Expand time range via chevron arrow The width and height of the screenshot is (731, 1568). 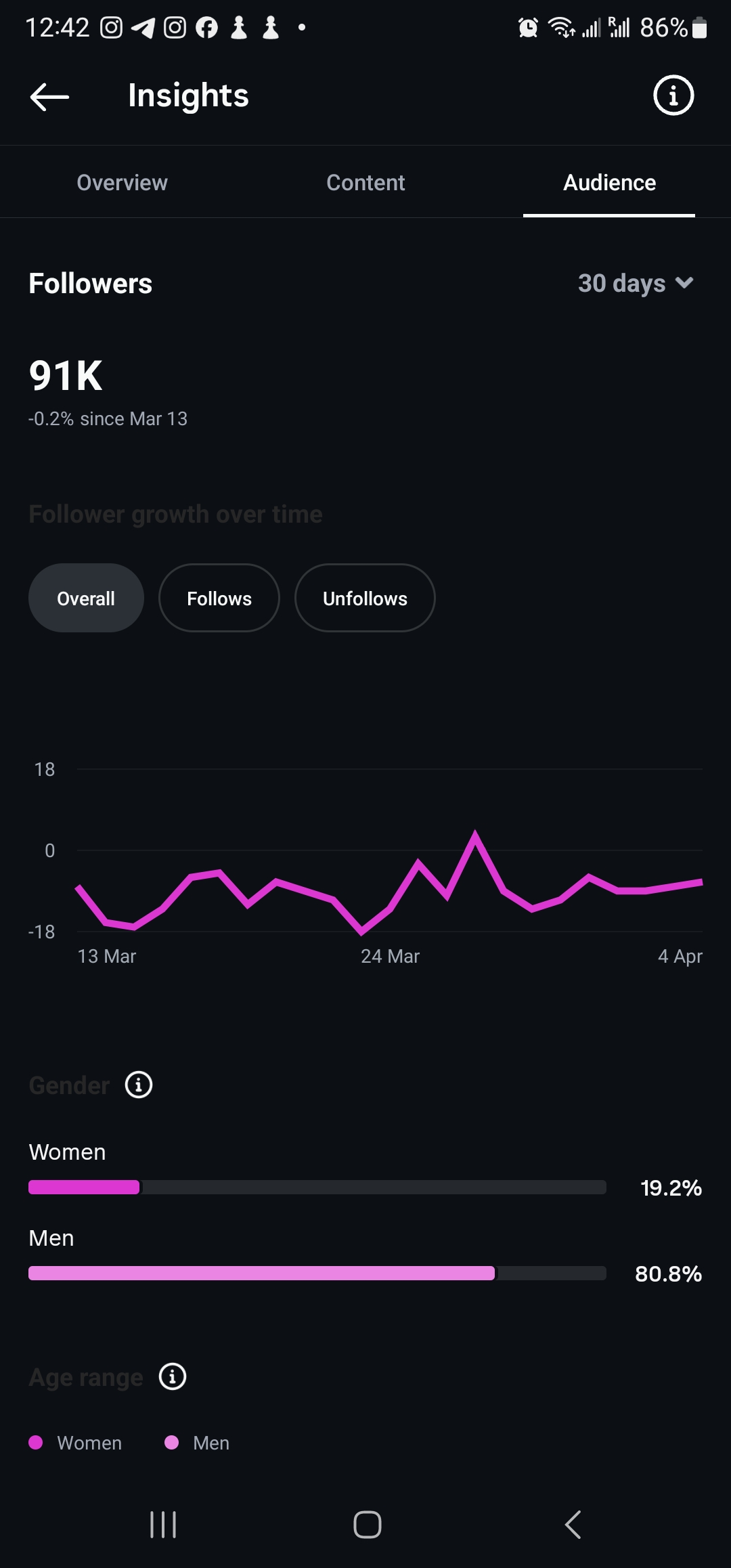[684, 283]
